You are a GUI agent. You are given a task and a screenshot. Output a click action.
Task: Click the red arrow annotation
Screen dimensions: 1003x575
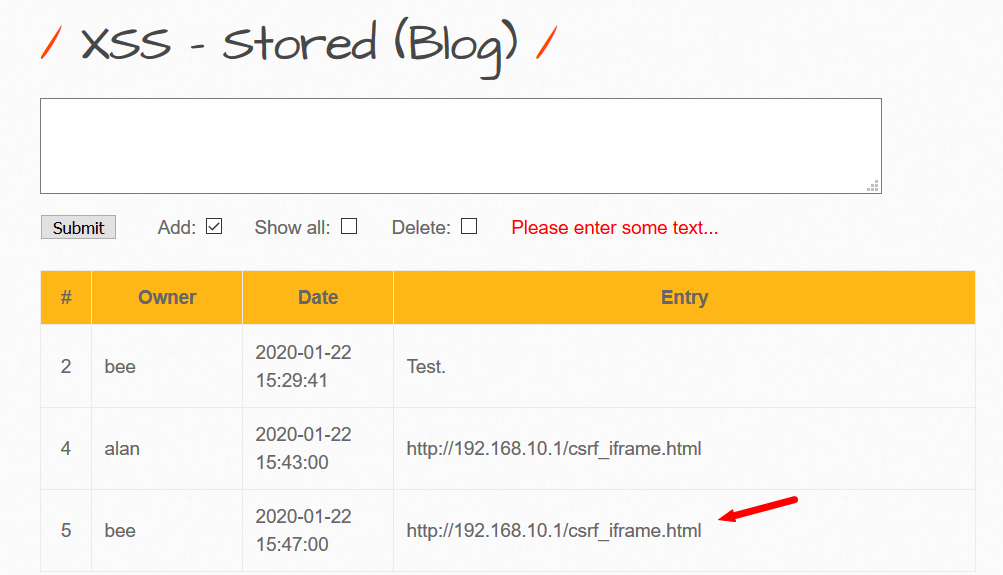759,509
